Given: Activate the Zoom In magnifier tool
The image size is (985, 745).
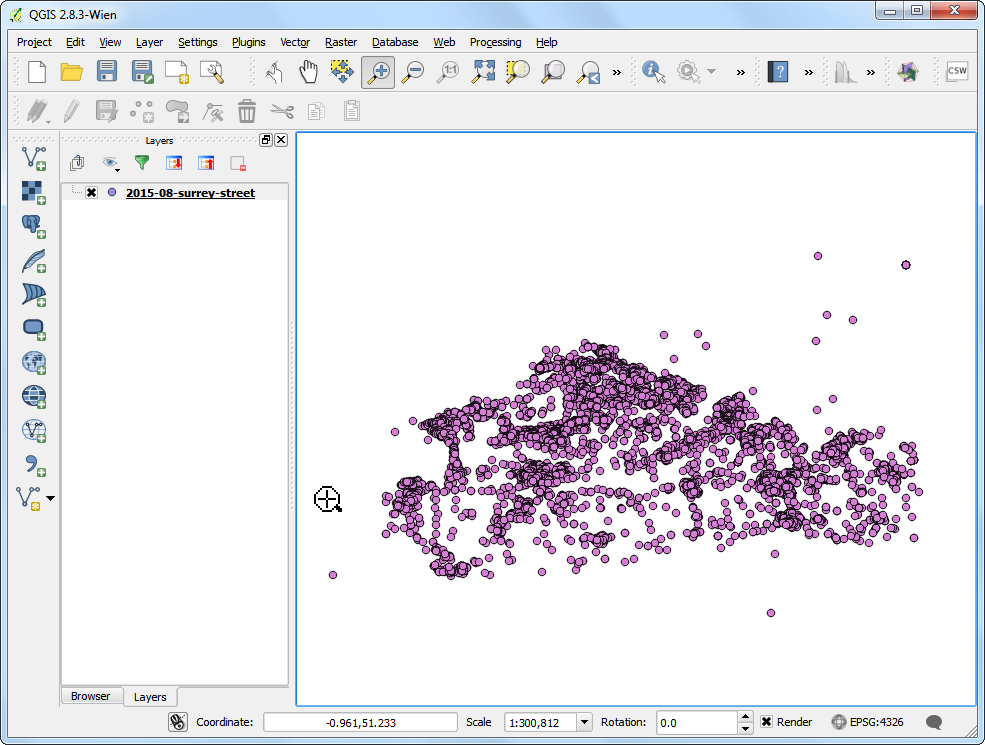Looking at the screenshot, I should pyautogui.click(x=378, y=72).
